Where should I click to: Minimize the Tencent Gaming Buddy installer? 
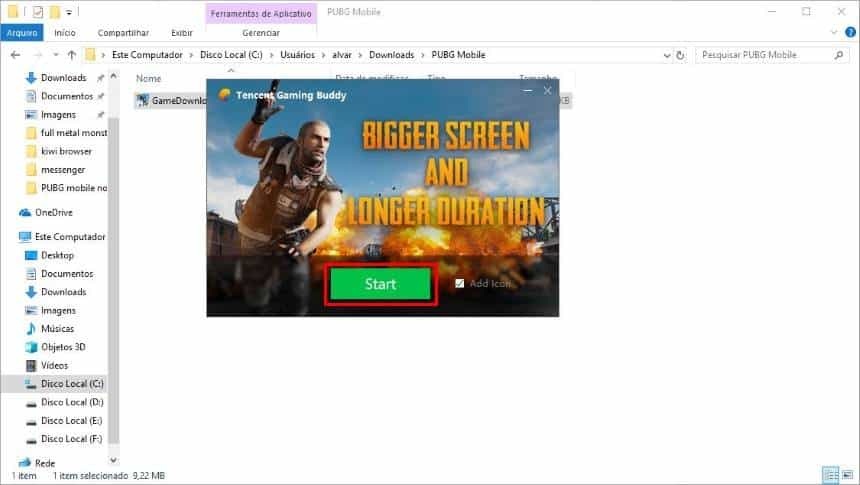[528, 91]
